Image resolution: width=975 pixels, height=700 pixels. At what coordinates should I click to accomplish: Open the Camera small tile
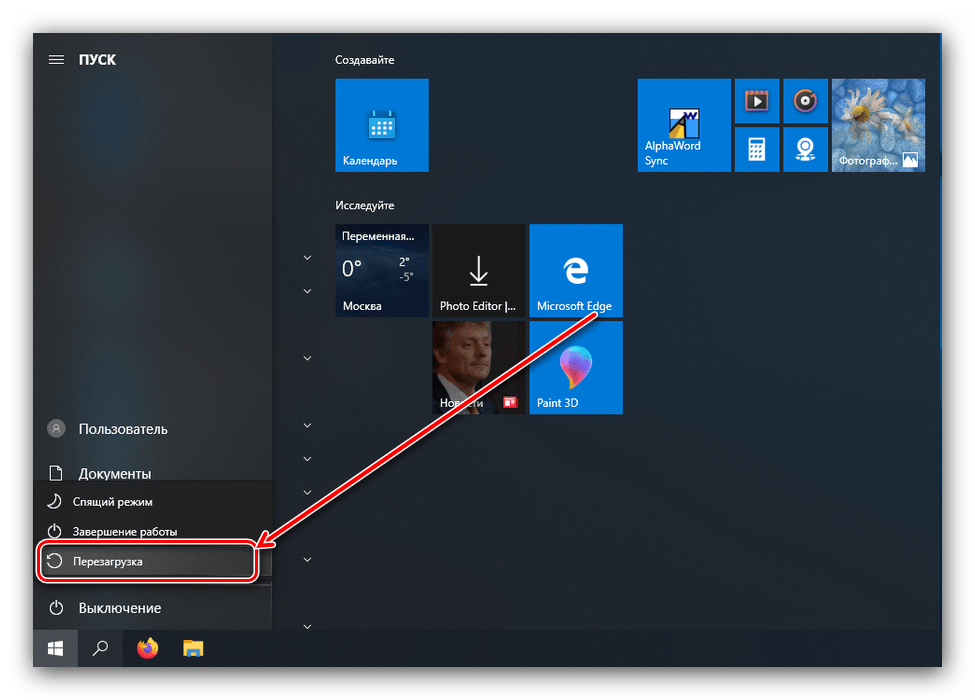(x=804, y=149)
